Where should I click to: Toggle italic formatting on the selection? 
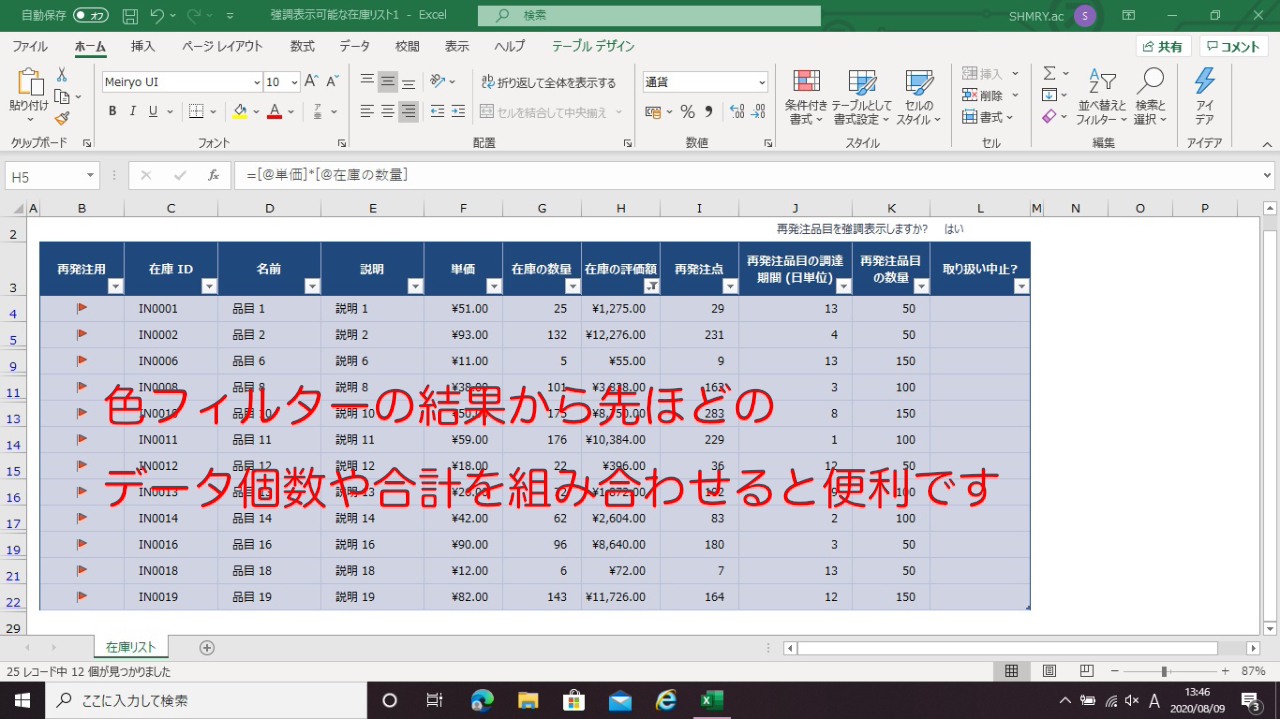[x=131, y=111]
